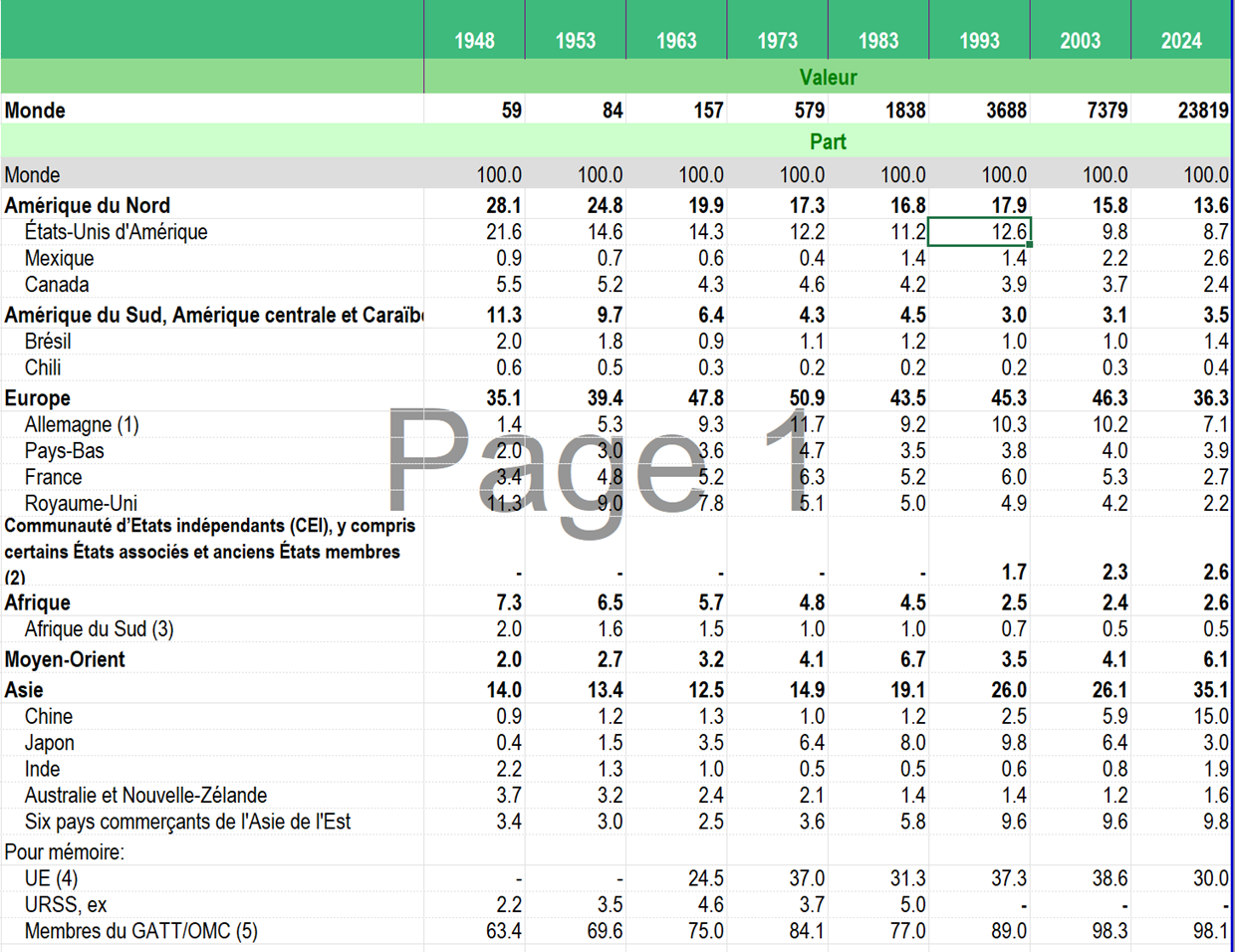Viewport: 1235px width, 952px height.
Task: Select Afrique du Sud (3) label
Action: [99, 629]
